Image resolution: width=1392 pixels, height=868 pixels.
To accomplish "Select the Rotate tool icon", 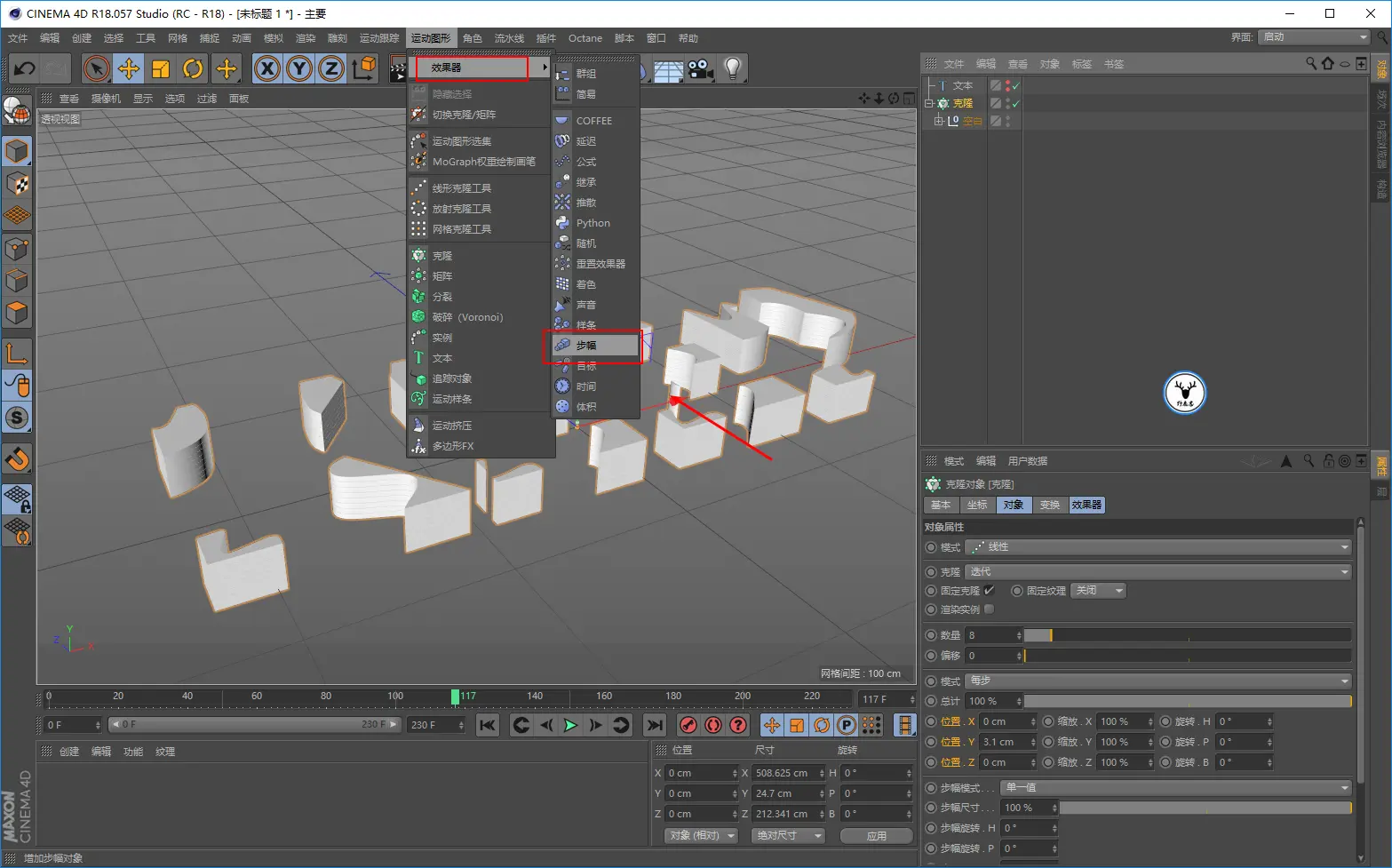I will tap(193, 68).
